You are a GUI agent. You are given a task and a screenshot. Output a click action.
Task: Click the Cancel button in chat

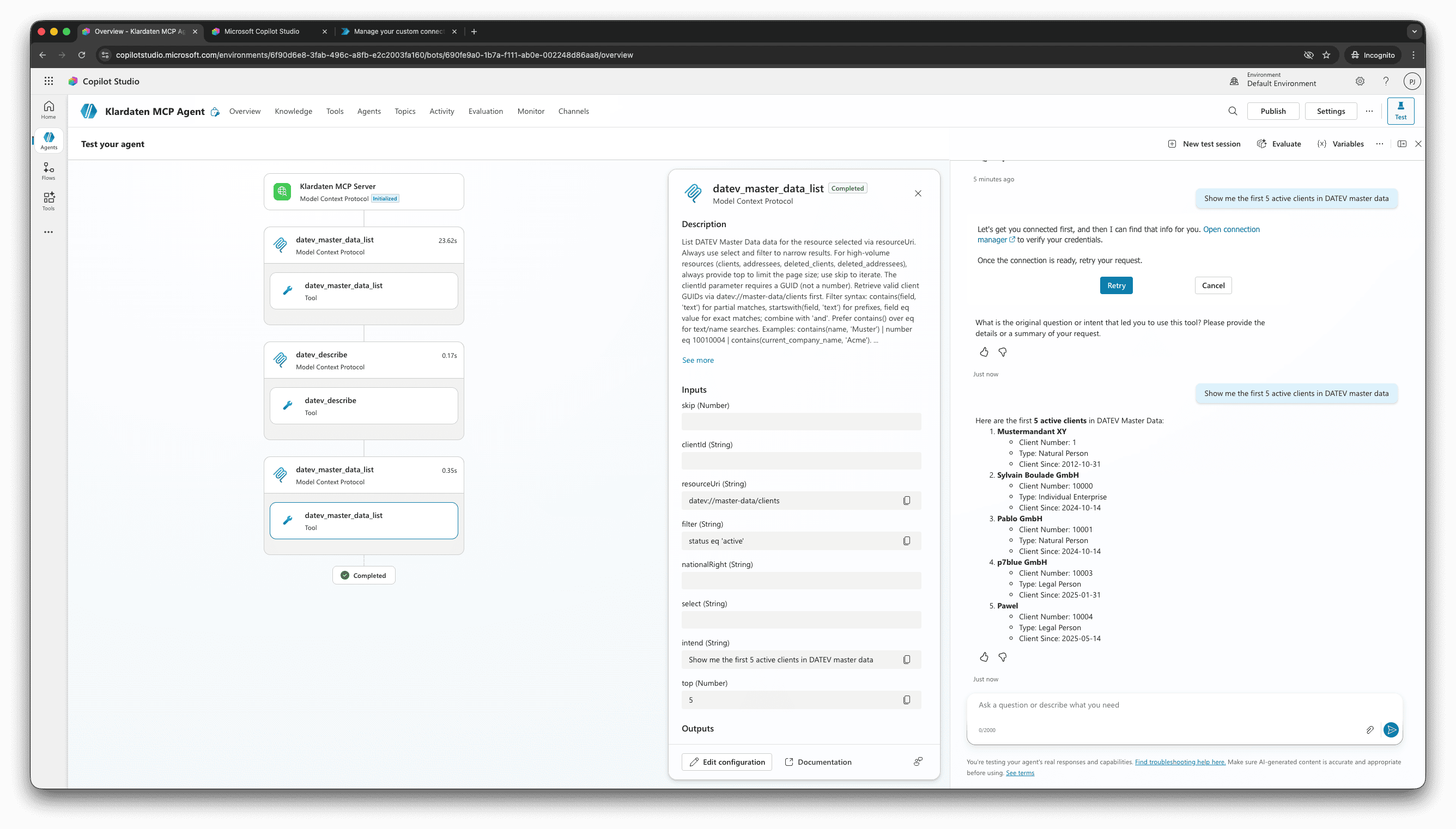[1213, 285]
